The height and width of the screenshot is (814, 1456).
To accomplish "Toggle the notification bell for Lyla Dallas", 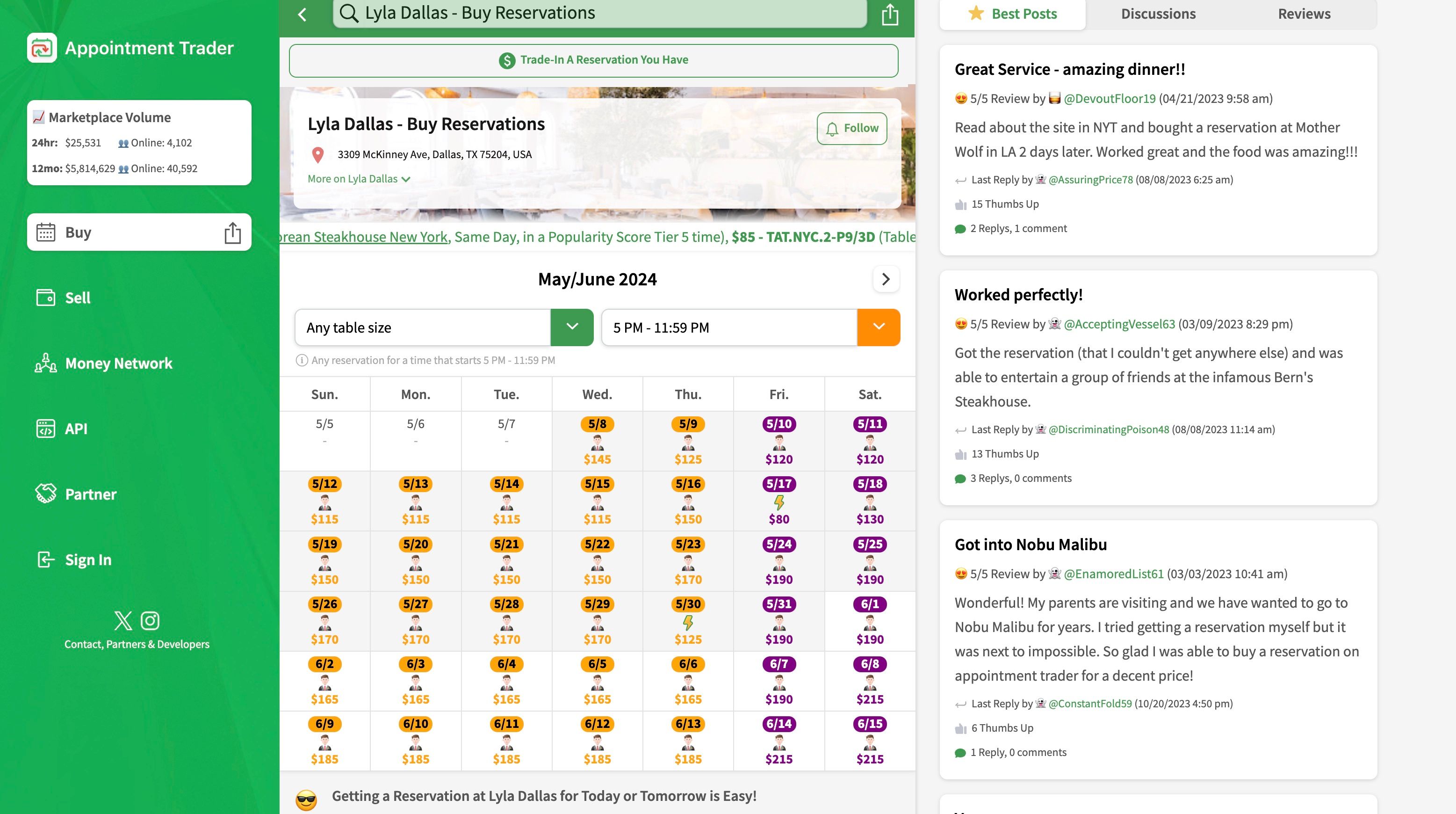I will 851,128.
